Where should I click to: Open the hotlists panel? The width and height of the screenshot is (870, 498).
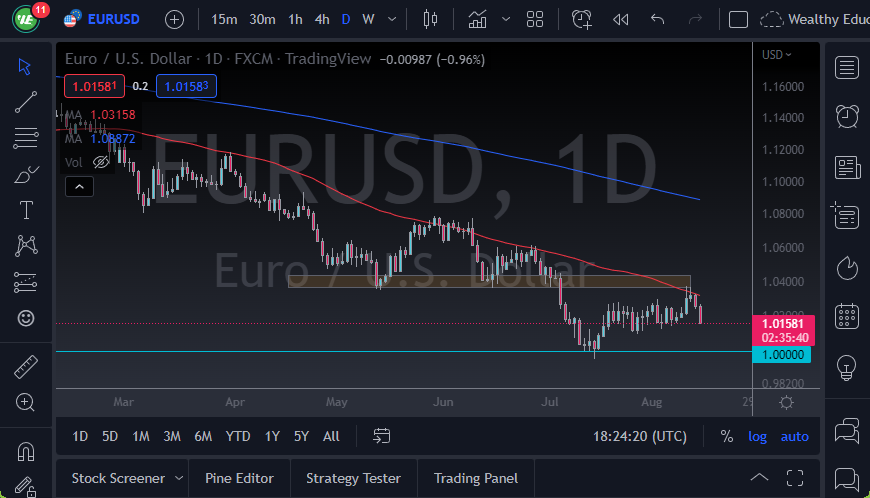[847, 268]
